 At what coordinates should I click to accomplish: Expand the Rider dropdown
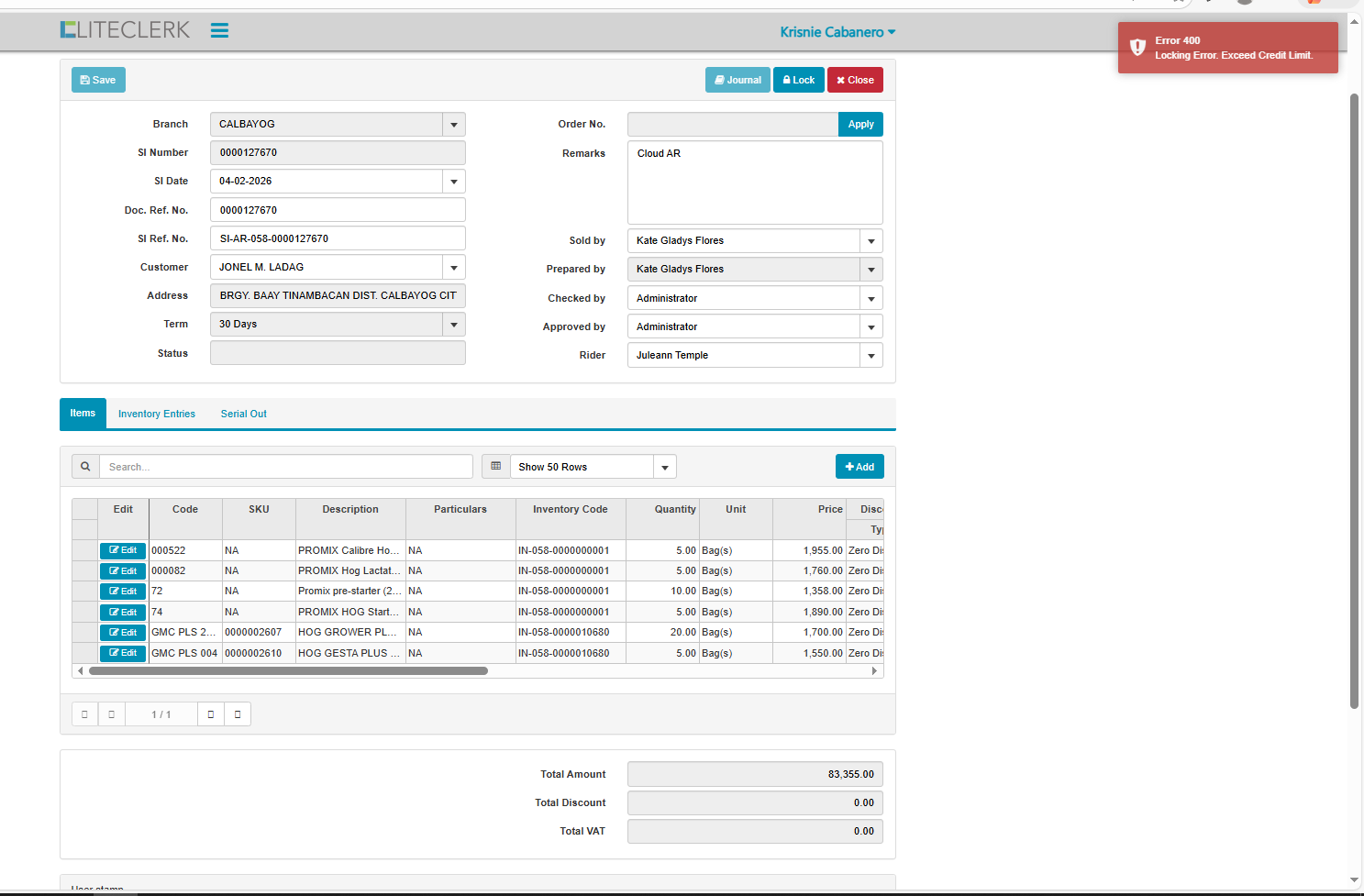(x=871, y=356)
